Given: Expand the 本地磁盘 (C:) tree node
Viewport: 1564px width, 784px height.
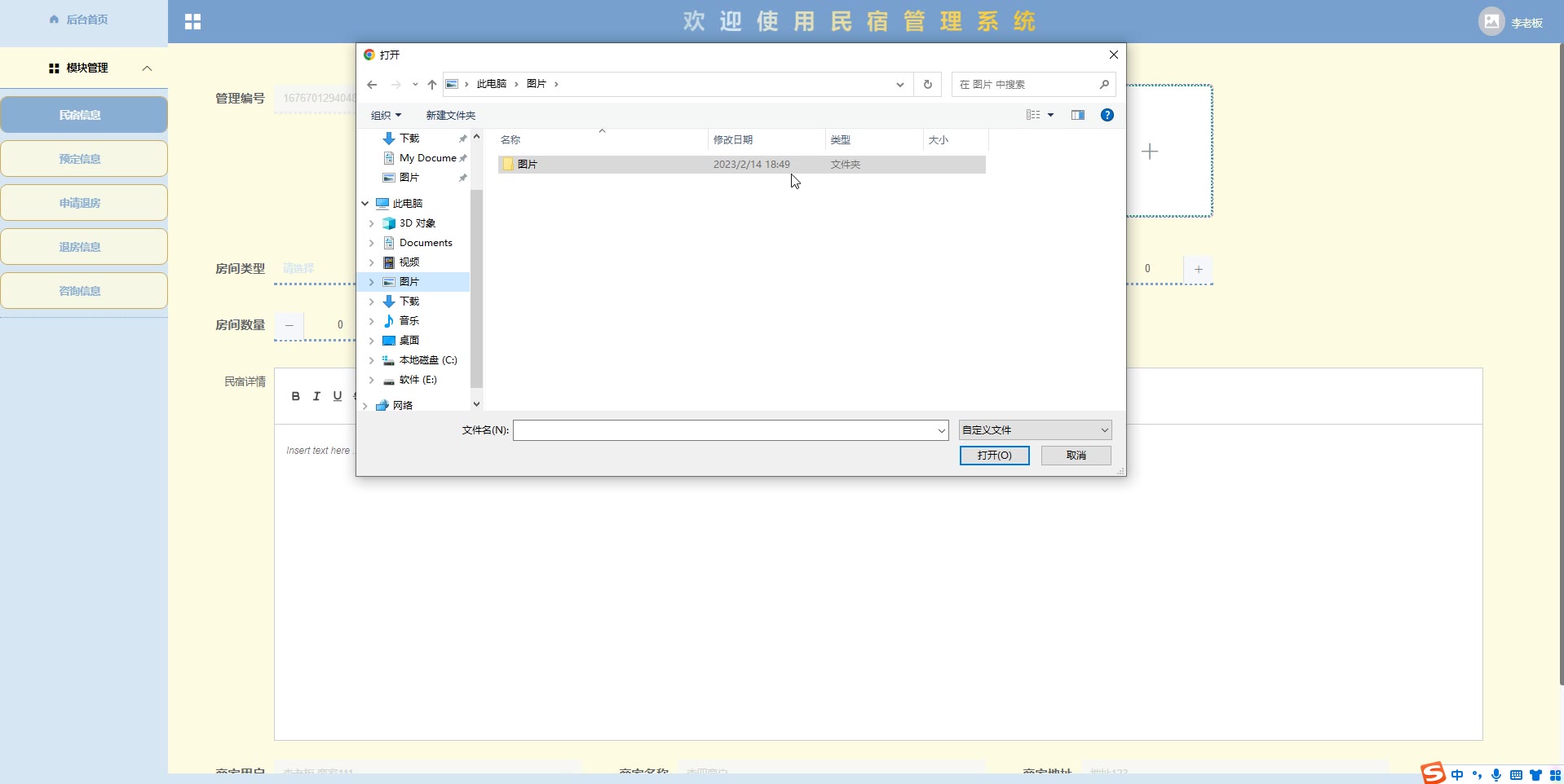Looking at the screenshot, I should [x=372, y=360].
